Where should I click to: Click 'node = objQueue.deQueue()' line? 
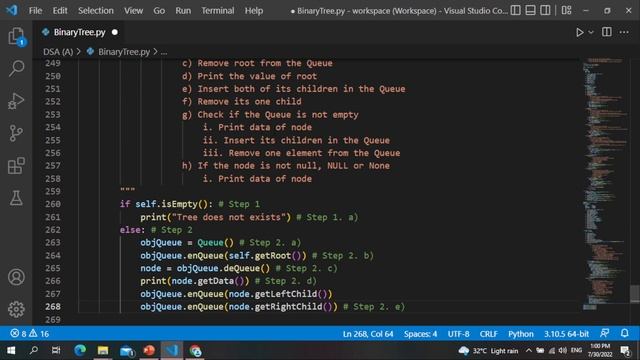tap(205, 268)
